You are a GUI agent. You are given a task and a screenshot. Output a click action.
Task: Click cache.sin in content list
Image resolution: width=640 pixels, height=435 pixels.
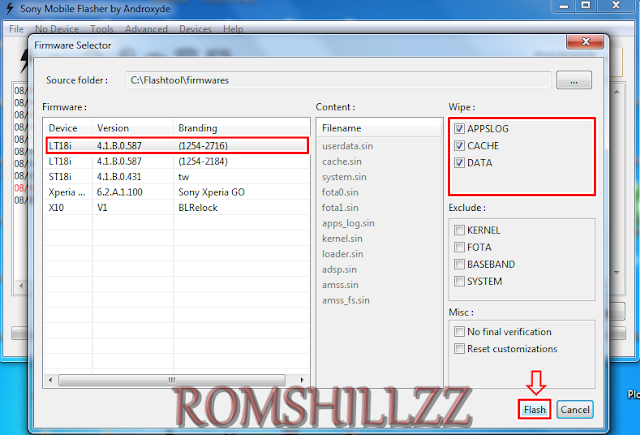tap(342, 162)
